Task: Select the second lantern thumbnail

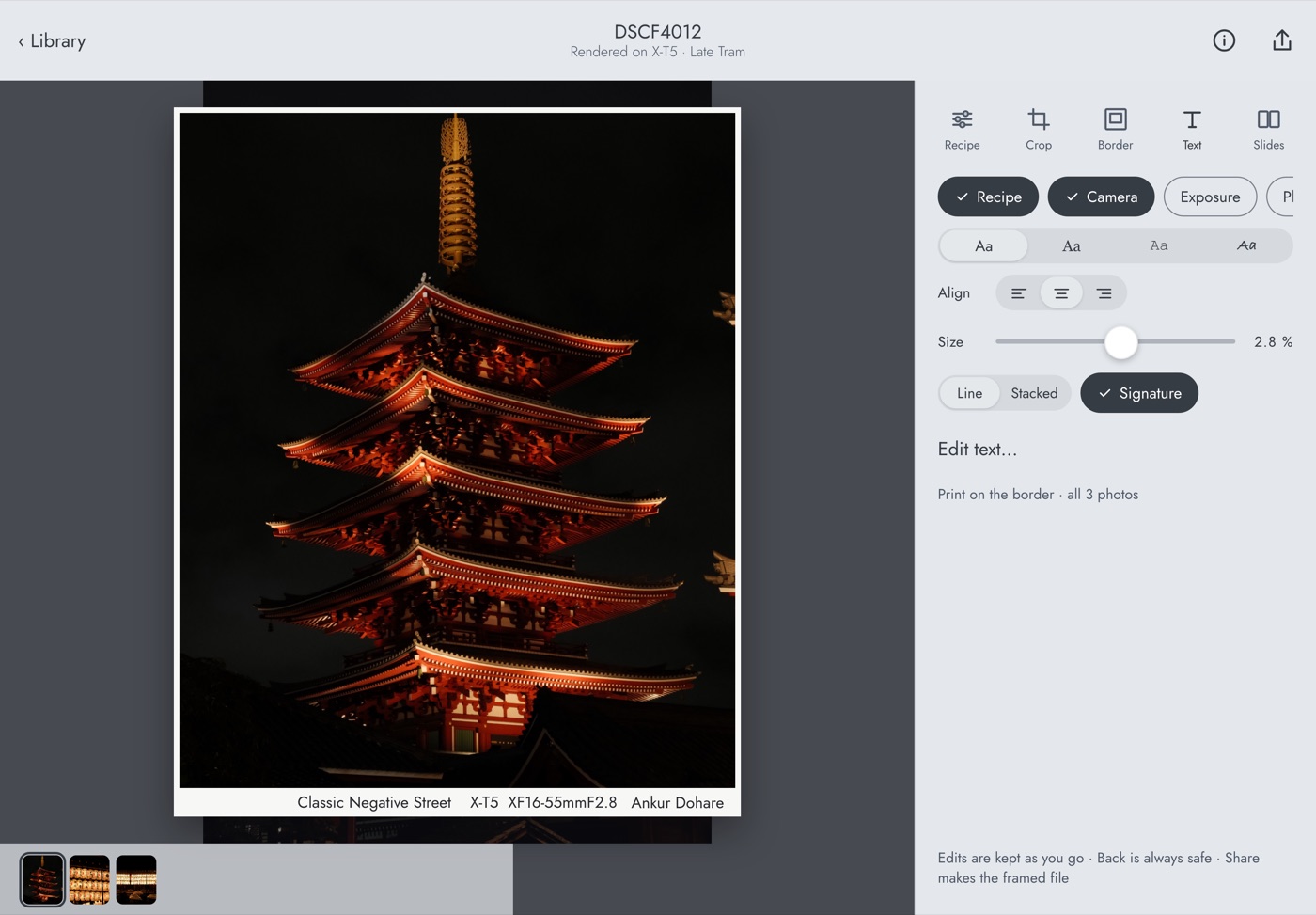Action: [x=89, y=880]
